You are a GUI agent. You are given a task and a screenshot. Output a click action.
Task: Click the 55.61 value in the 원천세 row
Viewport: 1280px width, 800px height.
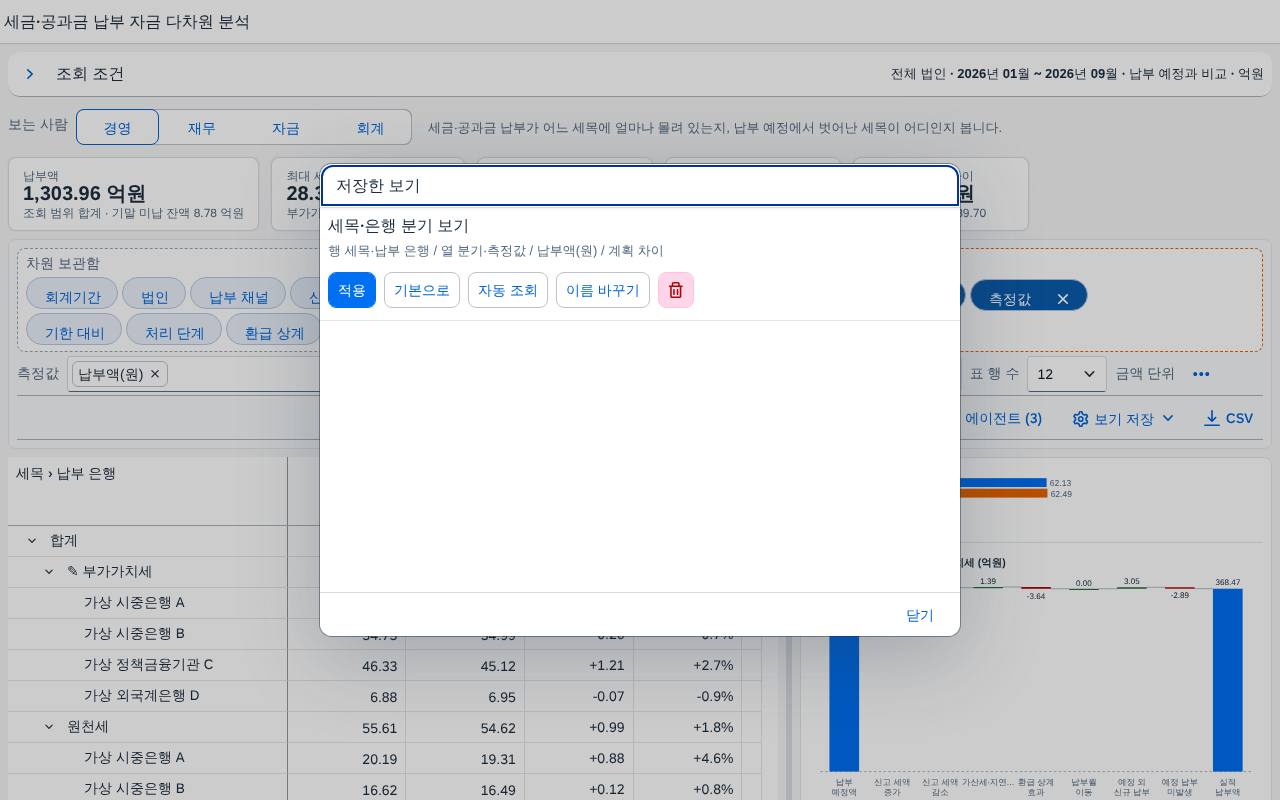(379, 728)
